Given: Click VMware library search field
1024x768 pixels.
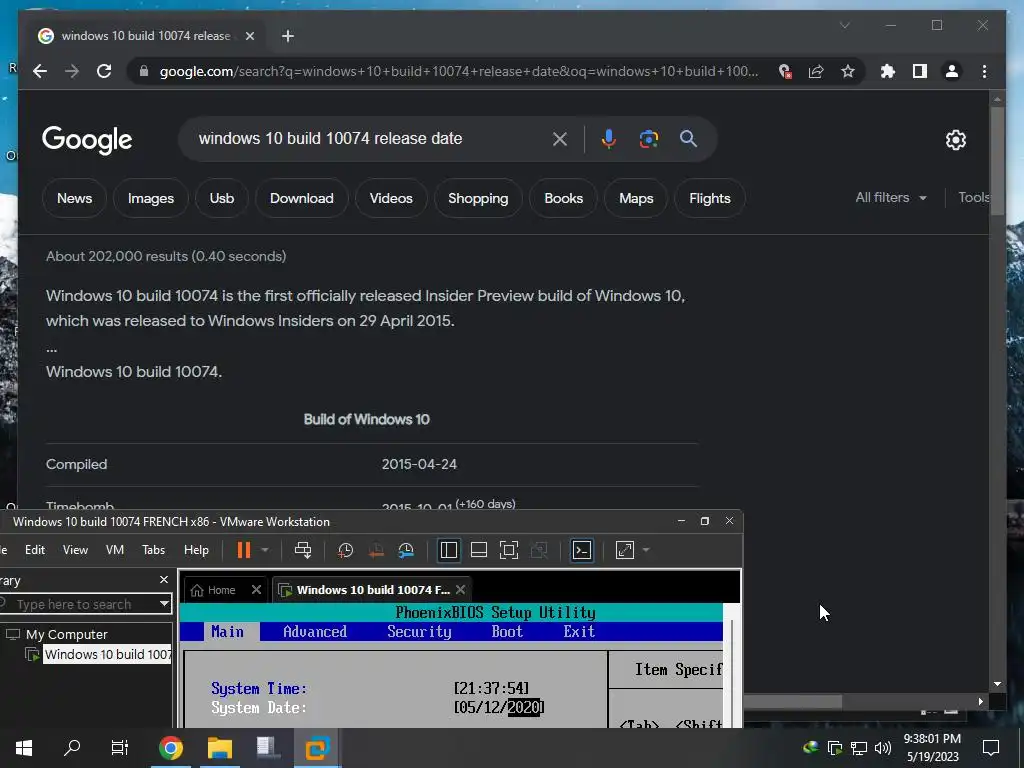Looking at the screenshot, I should point(78,604).
